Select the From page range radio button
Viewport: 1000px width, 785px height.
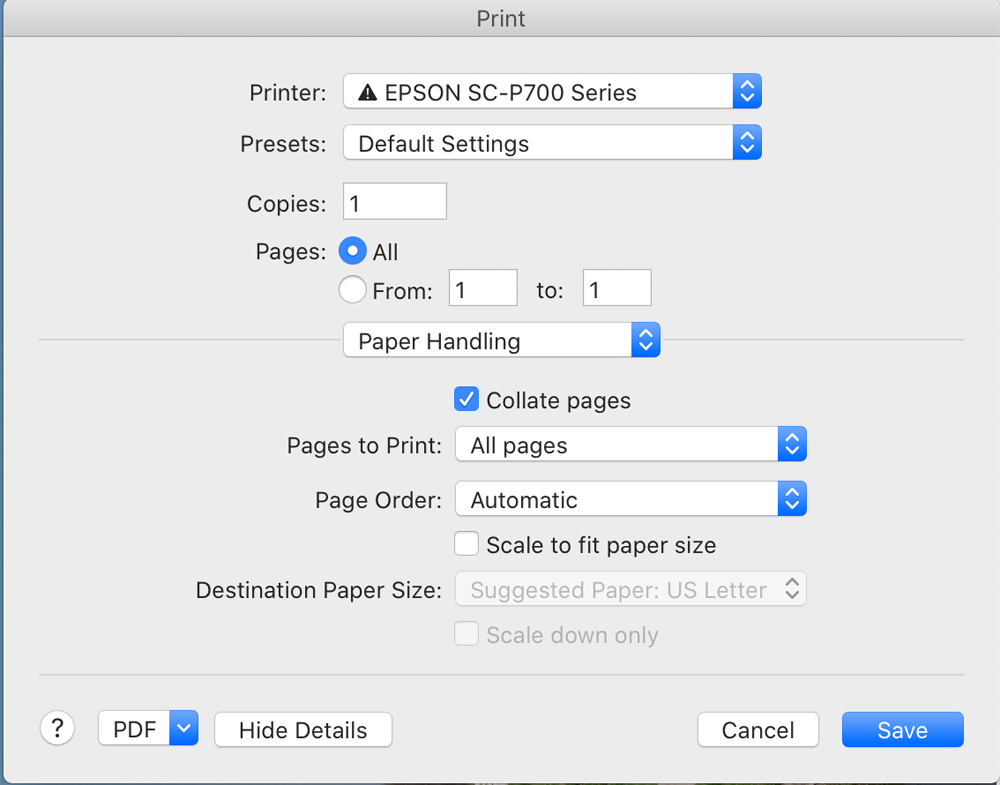(x=352, y=290)
